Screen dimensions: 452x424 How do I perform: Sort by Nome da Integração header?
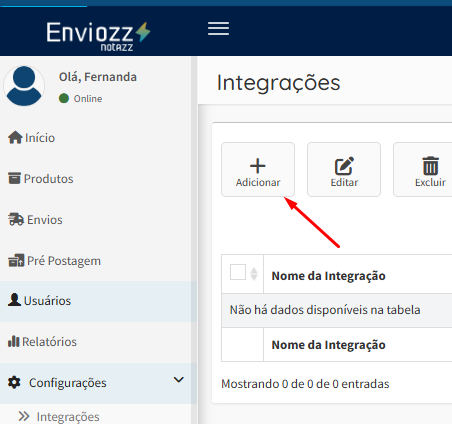[x=328, y=276]
